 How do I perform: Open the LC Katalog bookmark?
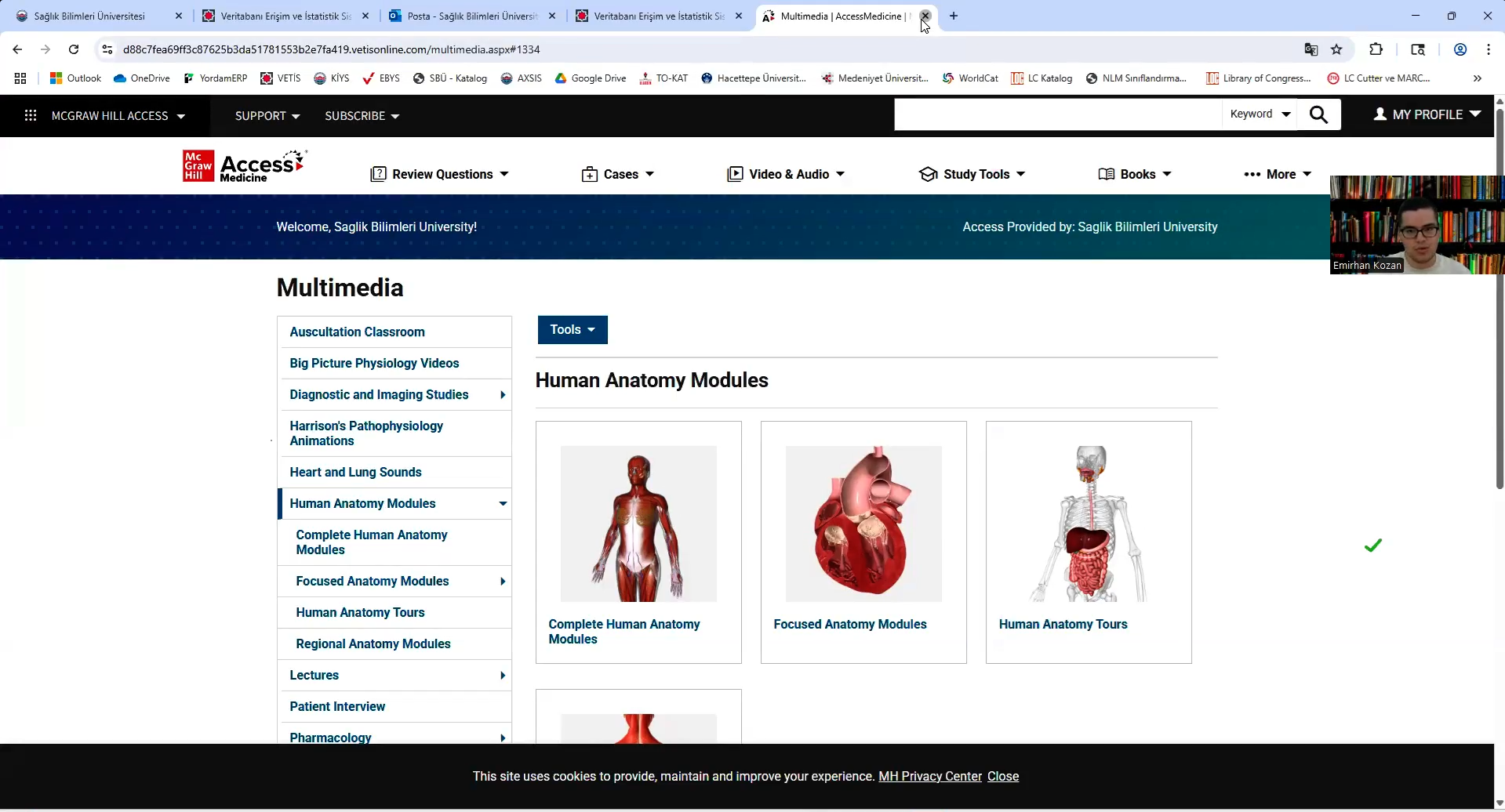(x=1042, y=78)
